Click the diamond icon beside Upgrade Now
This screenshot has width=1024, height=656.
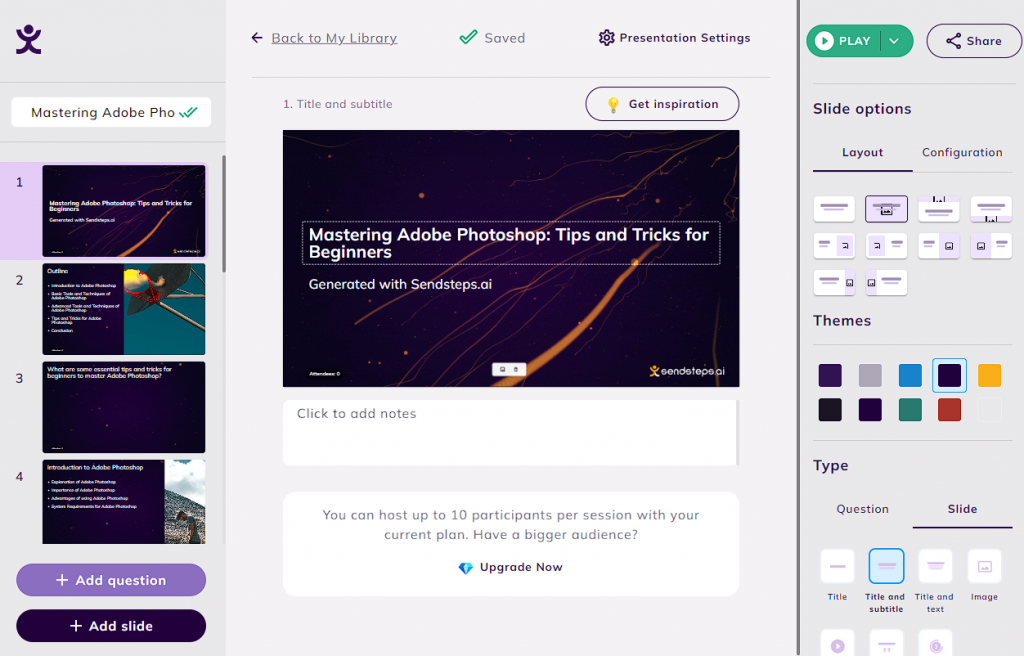coord(465,568)
